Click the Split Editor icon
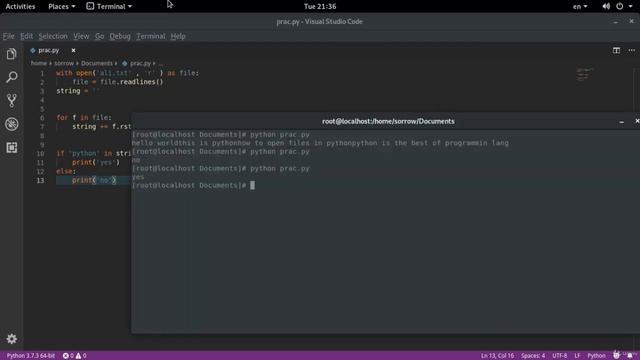Viewport: 640px width, 360px height. pyautogui.click(x=616, y=50)
